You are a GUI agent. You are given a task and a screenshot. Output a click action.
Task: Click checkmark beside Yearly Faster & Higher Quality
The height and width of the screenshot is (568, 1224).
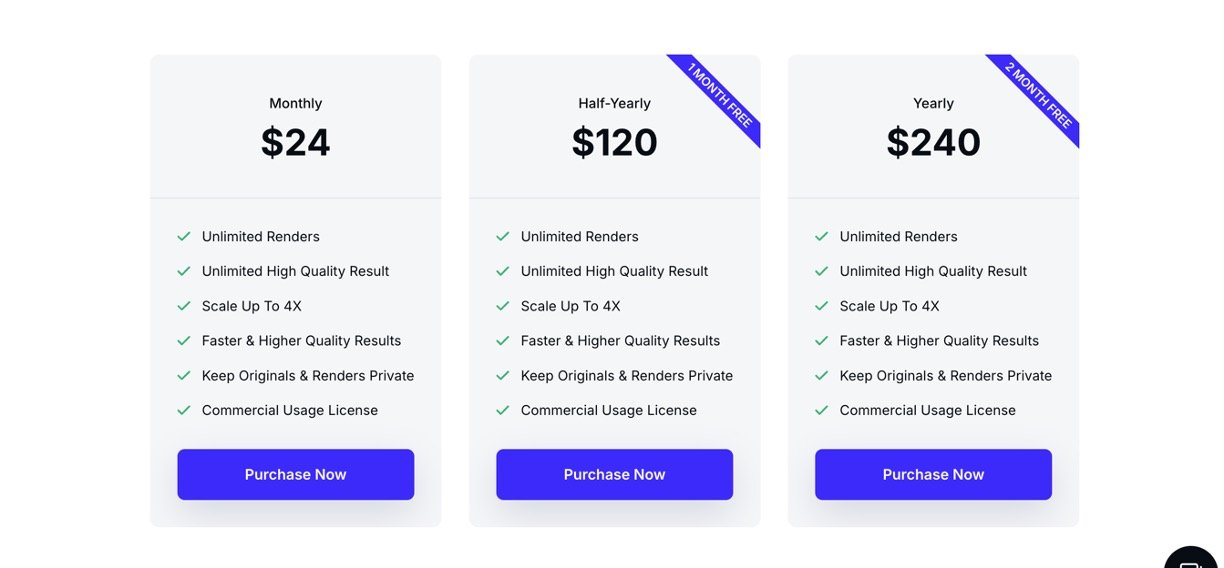point(822,341)
